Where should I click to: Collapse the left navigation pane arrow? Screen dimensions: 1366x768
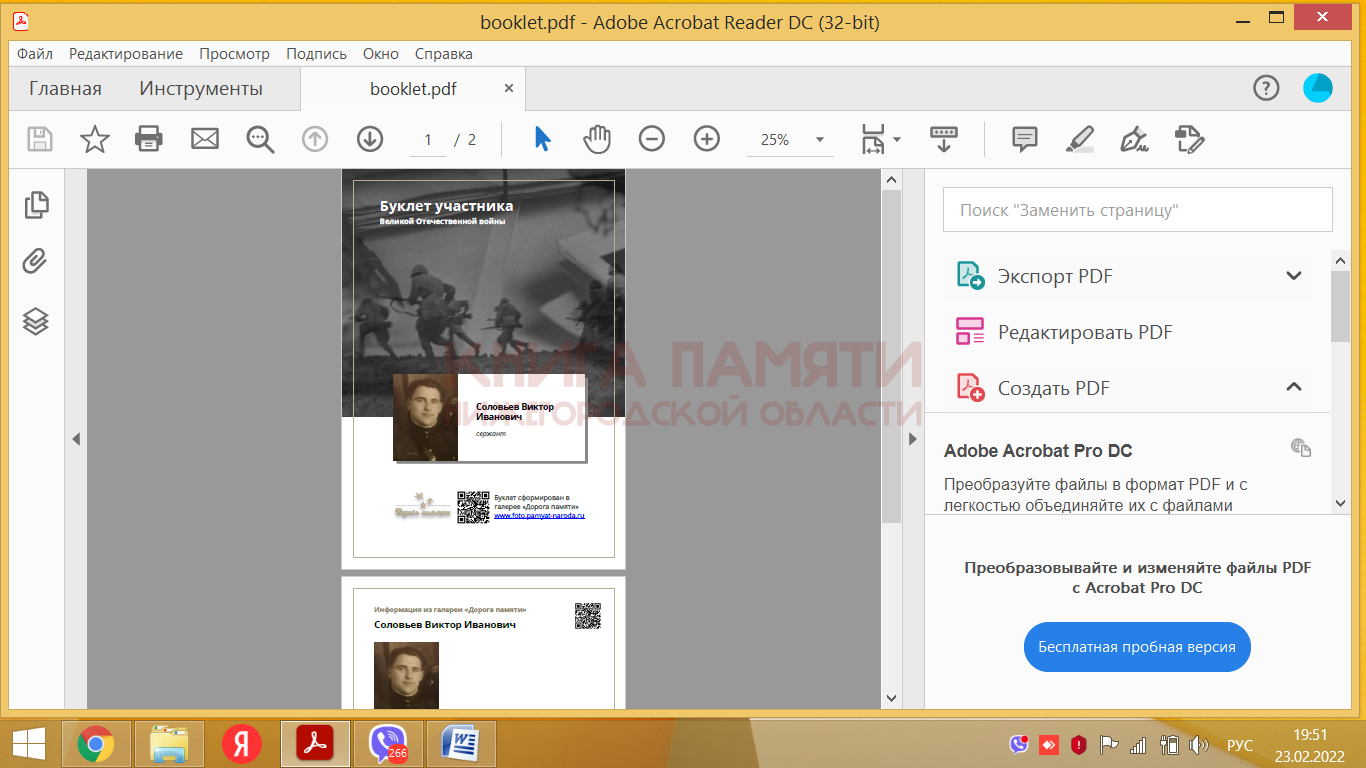click(x=76, y=439)
